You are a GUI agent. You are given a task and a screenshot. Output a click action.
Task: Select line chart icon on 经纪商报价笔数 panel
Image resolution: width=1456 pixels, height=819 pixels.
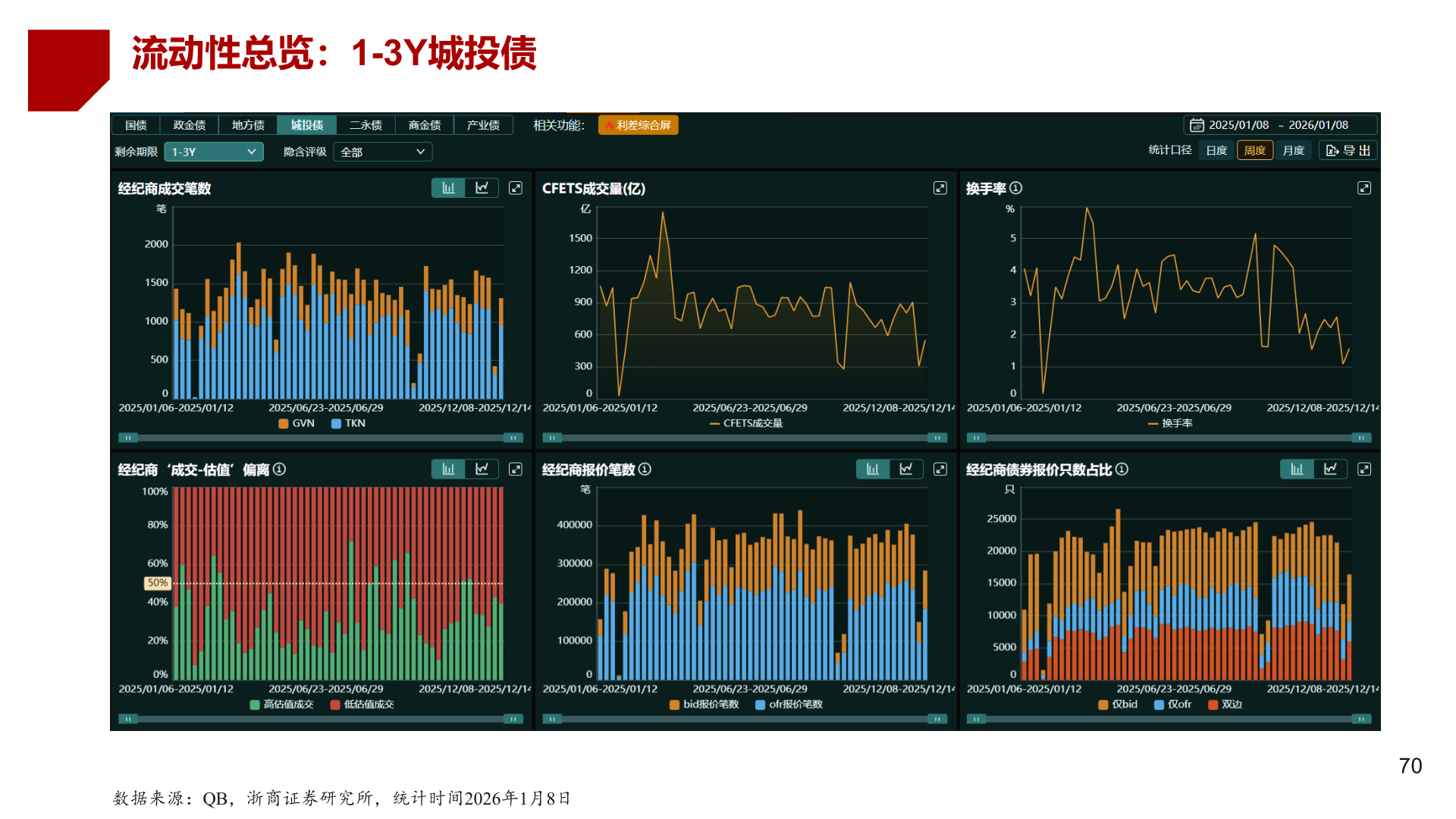[907, 469]
